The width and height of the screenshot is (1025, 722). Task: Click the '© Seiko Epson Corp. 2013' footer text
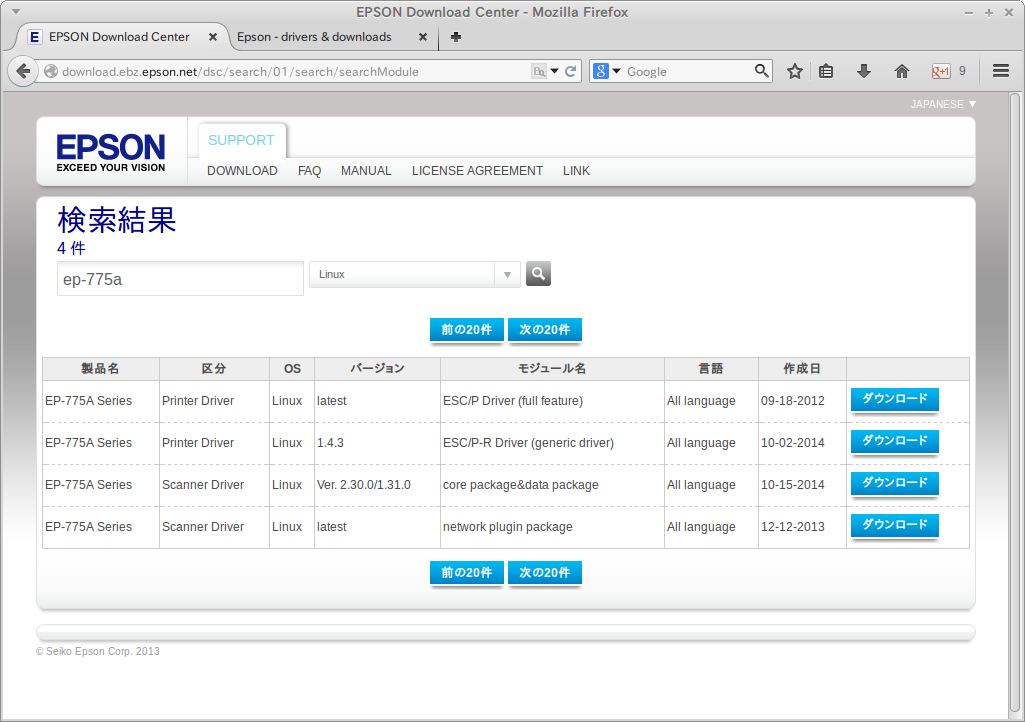coord(97,651)
